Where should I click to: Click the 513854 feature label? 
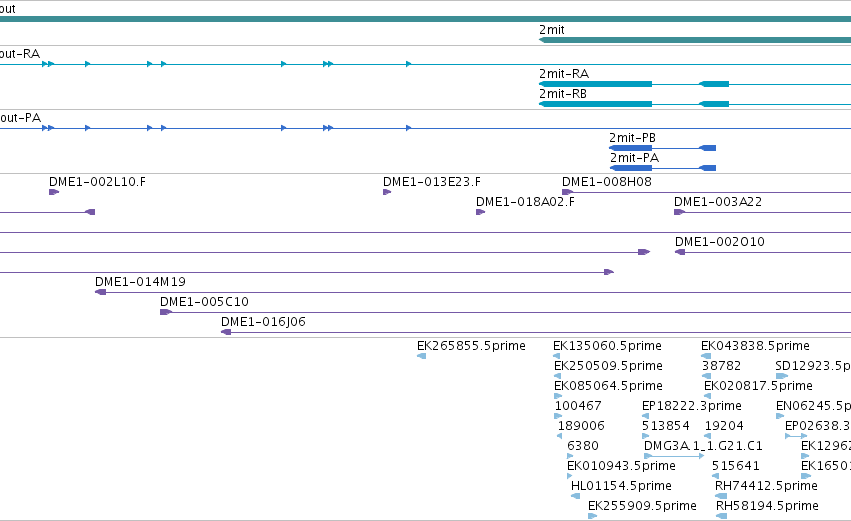click(x=666, y=427)
